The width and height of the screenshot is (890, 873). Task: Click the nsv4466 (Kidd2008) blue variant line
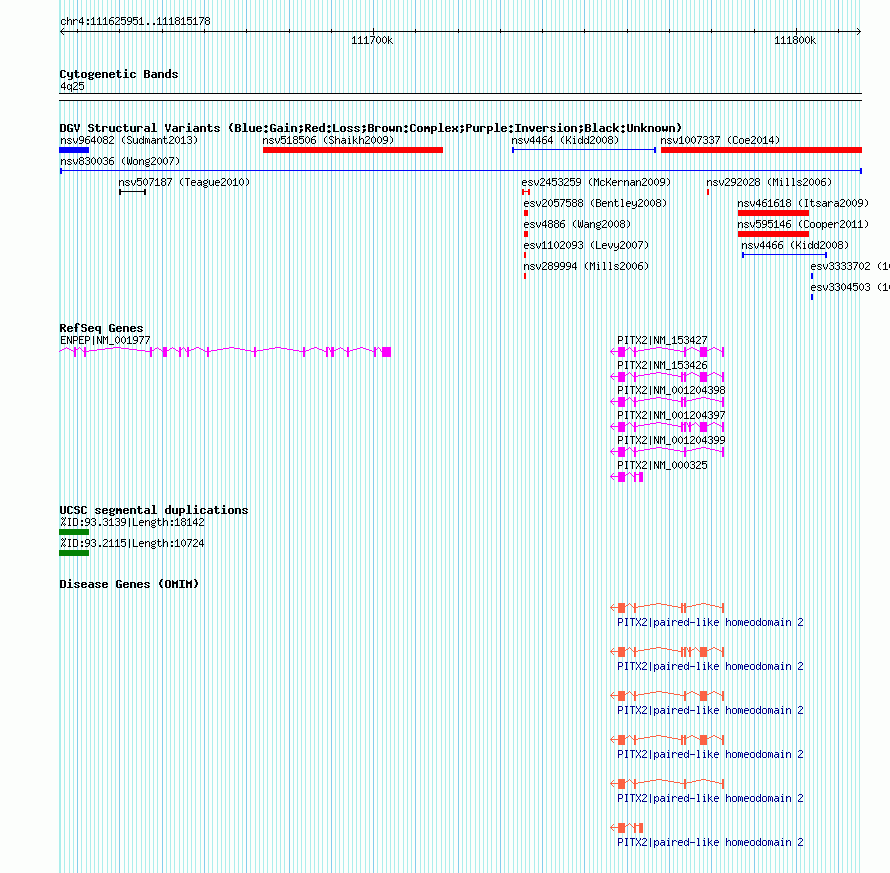[x=784, y=255]
